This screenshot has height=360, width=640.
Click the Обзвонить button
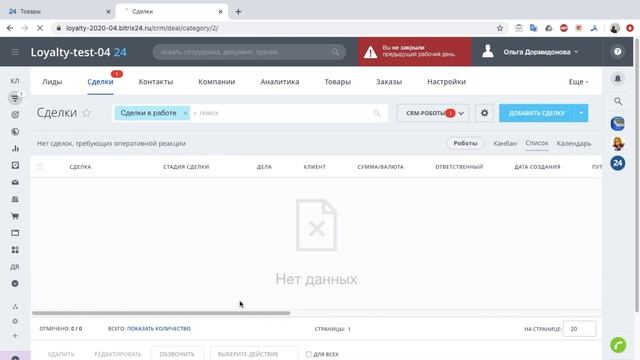pyautogui.click(x=177, y=354)
